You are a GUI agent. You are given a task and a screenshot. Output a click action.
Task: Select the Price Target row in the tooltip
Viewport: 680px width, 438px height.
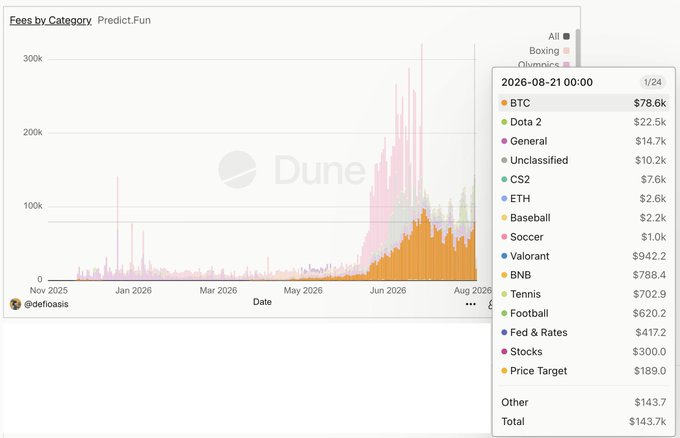click(x=583, y=371)
